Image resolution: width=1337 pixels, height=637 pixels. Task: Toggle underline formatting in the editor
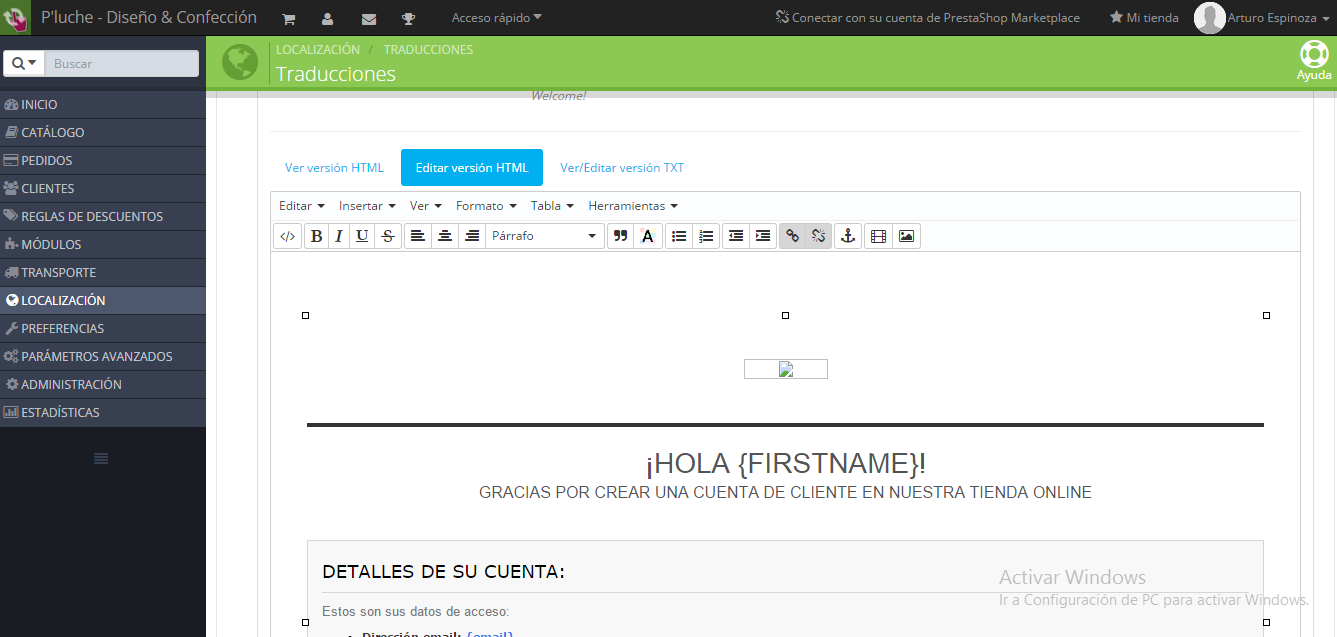[x=362, y=236]
